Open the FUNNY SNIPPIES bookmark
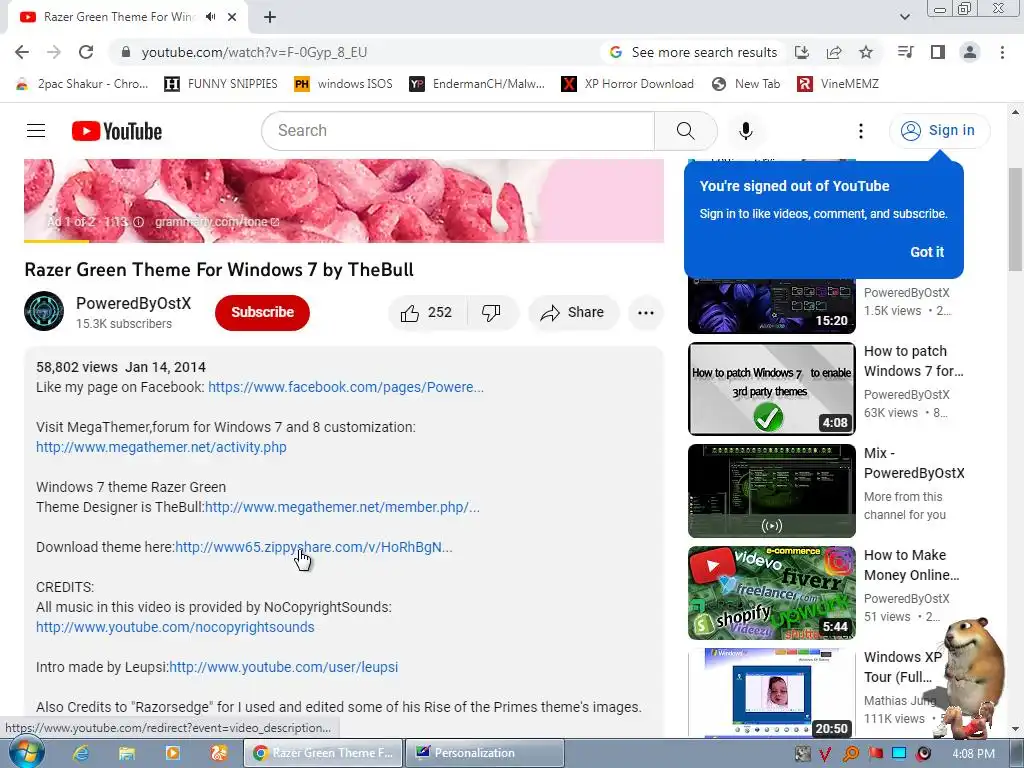1024x768 pixels. tap(221, 84)
